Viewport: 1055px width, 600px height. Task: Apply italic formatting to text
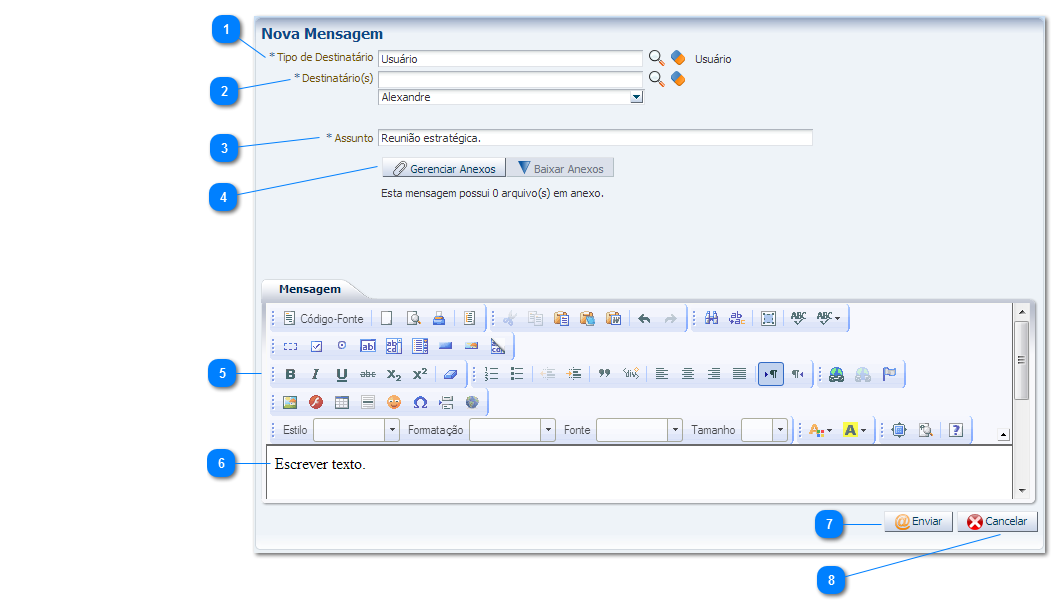[x=315, y=374]
